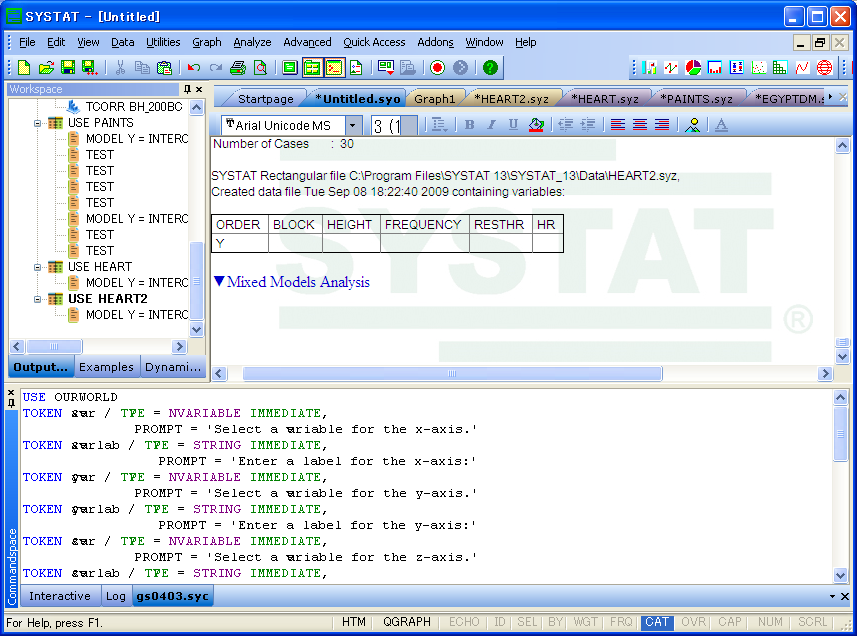Open the line spacing dropdown in format bar
The width and height of the screenshot is (857, 636).
439,125
